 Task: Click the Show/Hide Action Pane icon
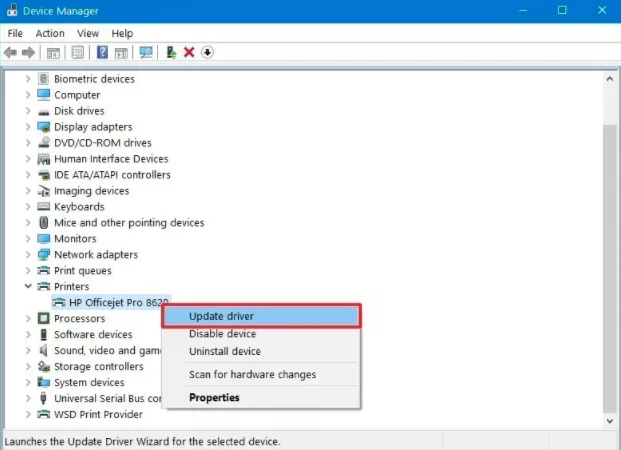(121, 52)
